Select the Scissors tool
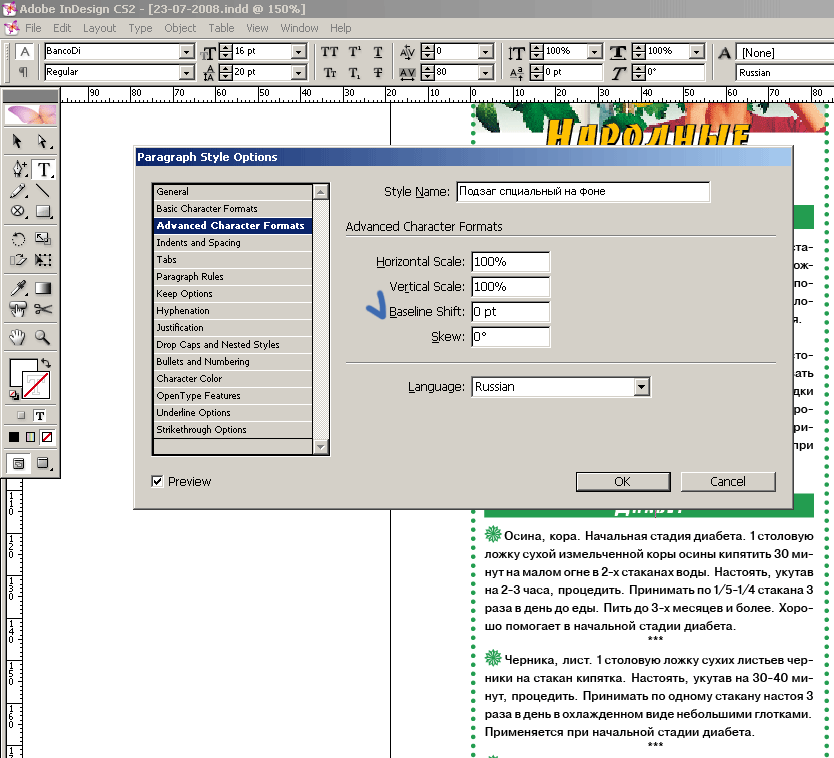This screenshot has width=834, height=758. (43, 309)
